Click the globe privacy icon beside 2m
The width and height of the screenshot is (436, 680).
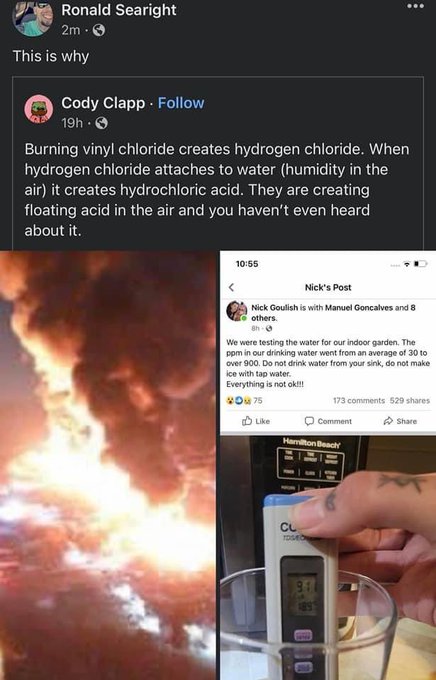[99, 30]
